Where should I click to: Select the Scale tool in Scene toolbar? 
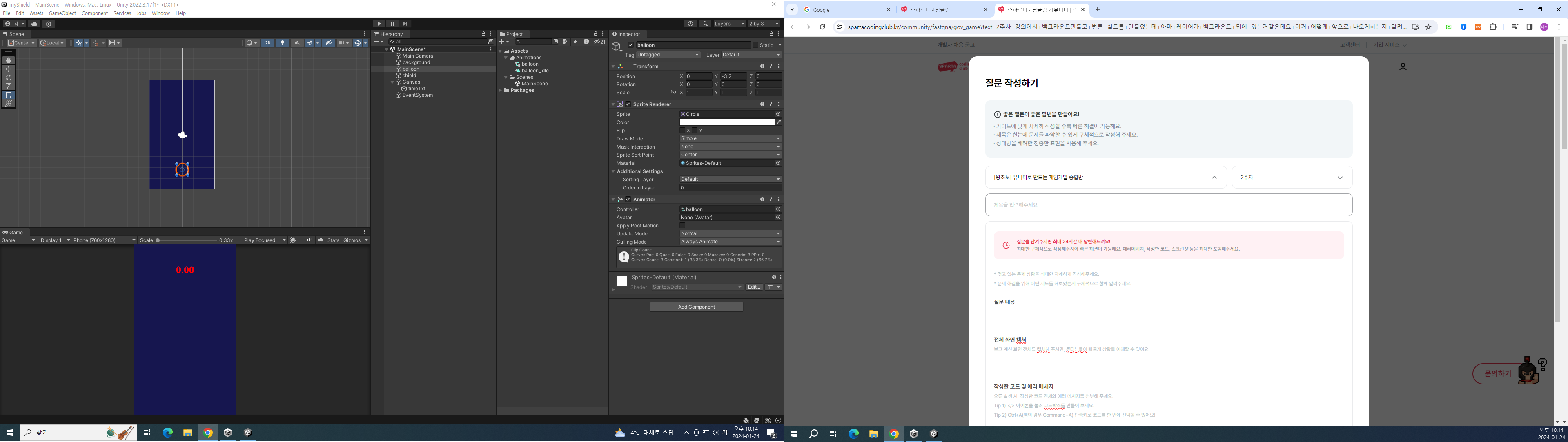point(9,87)
